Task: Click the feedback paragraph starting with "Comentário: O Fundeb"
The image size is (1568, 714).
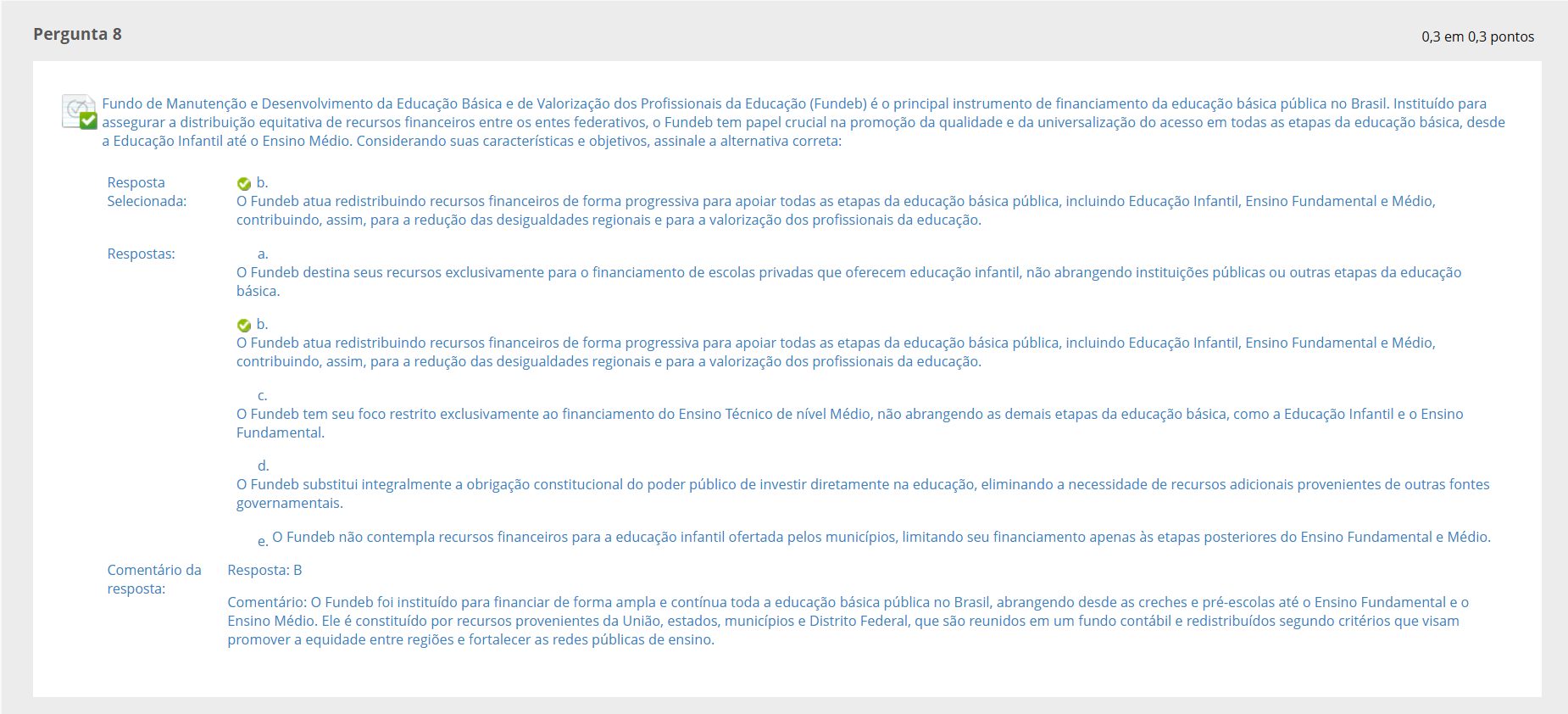Action: pyautogui.click(x=848, y=621)
